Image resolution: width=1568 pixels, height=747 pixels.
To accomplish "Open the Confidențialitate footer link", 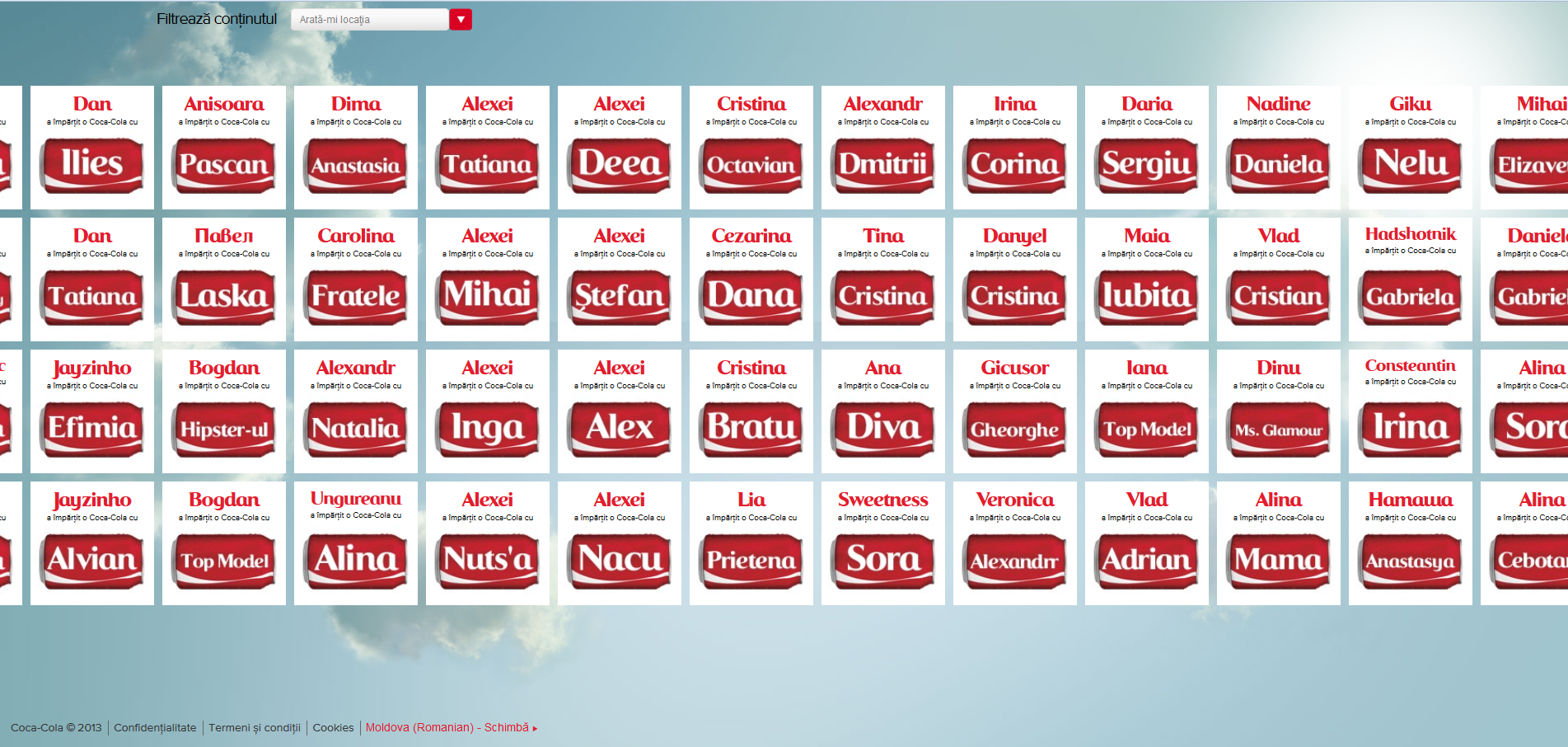I will (x=155, y=727).
